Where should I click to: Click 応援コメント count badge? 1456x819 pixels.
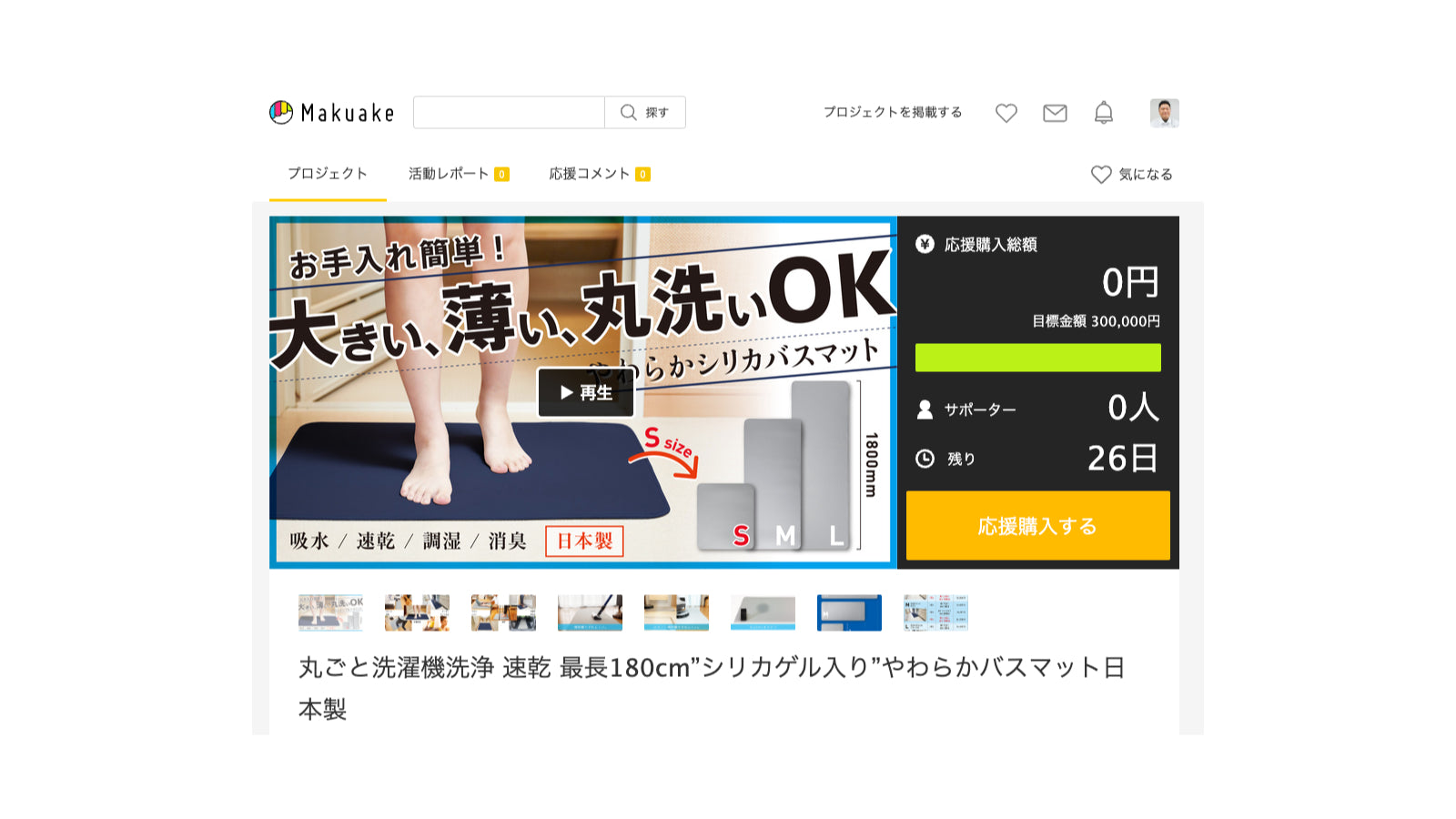coord(642,175)
